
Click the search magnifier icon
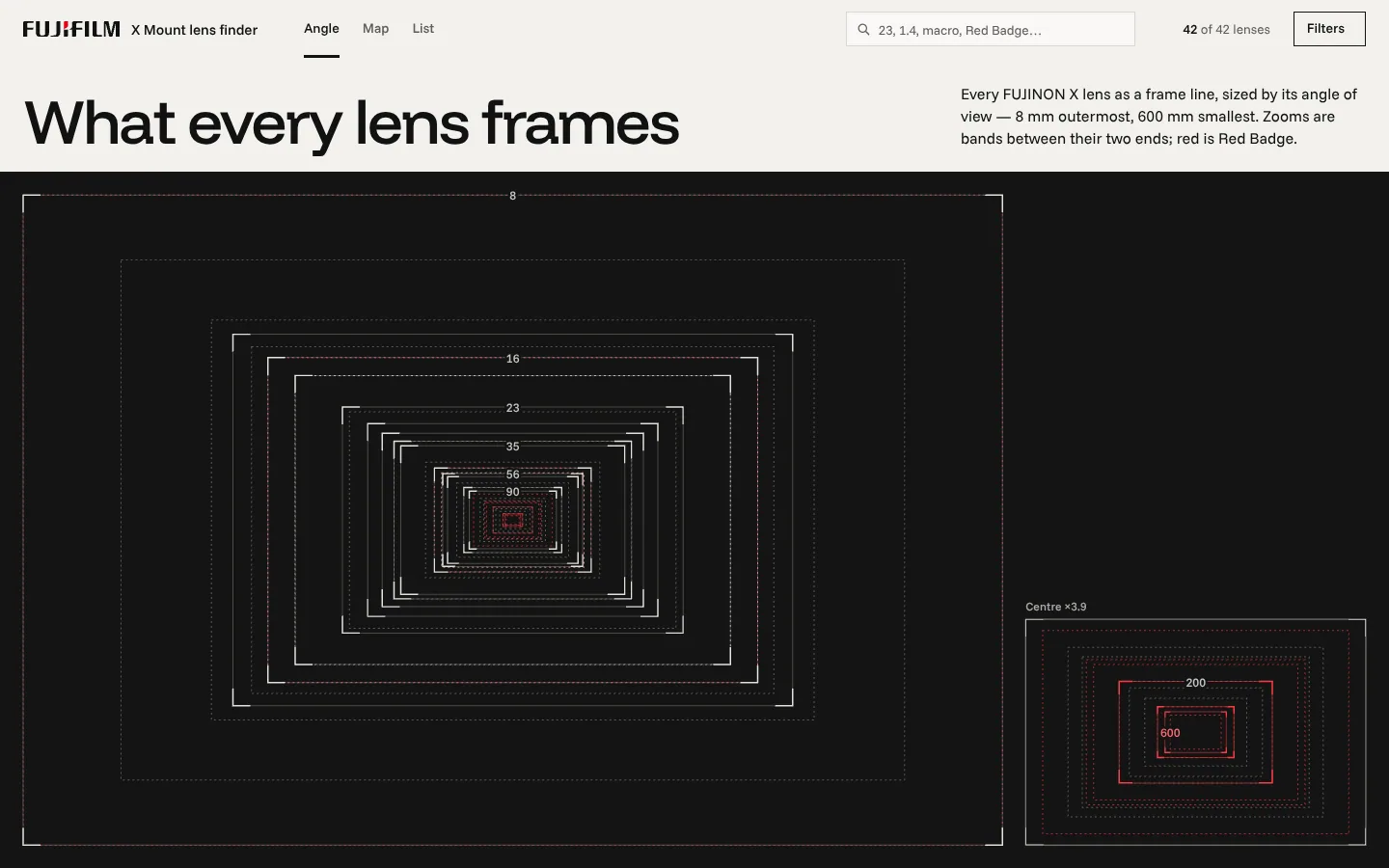863,30
